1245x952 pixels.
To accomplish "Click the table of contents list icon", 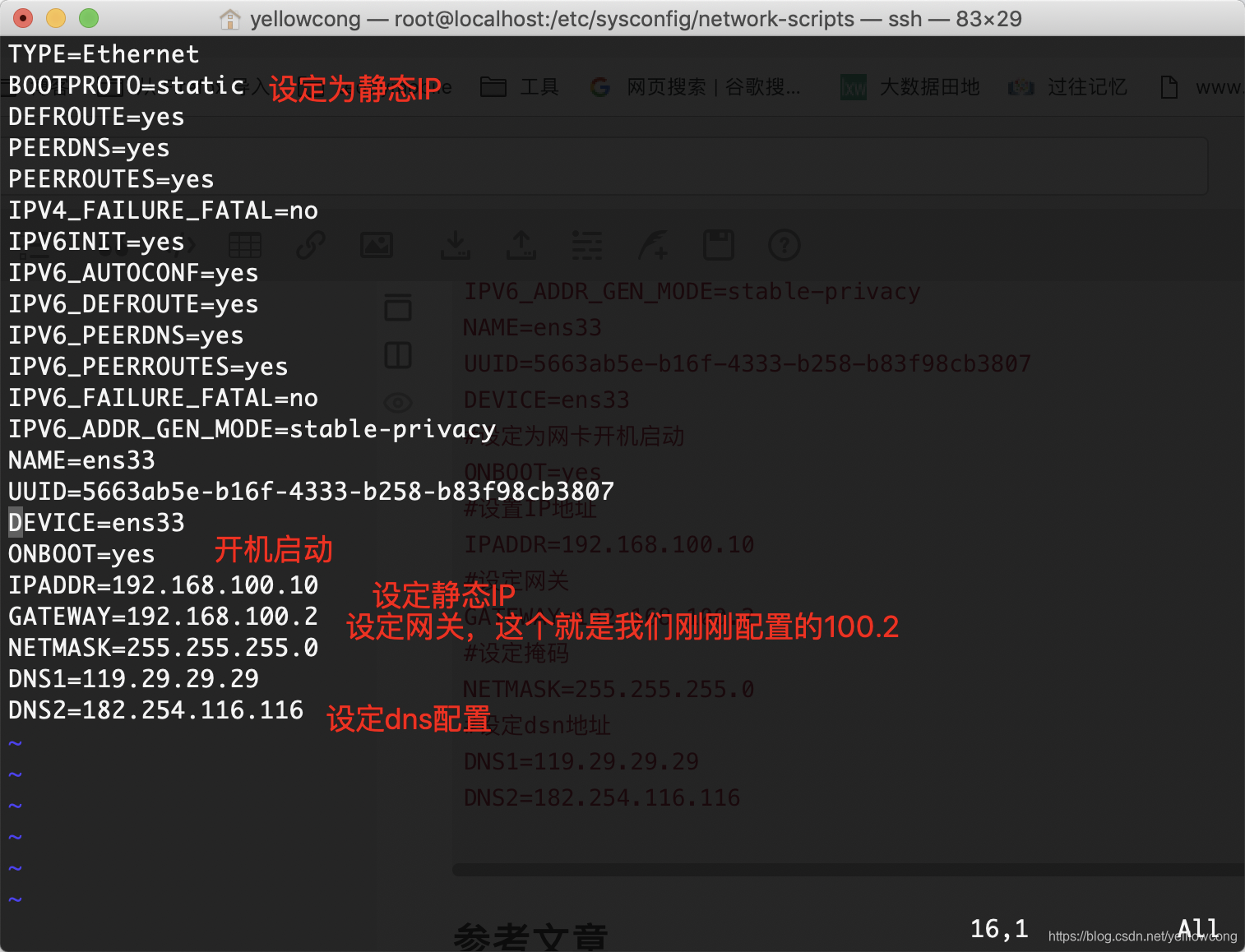I will [x=587, y=245].
